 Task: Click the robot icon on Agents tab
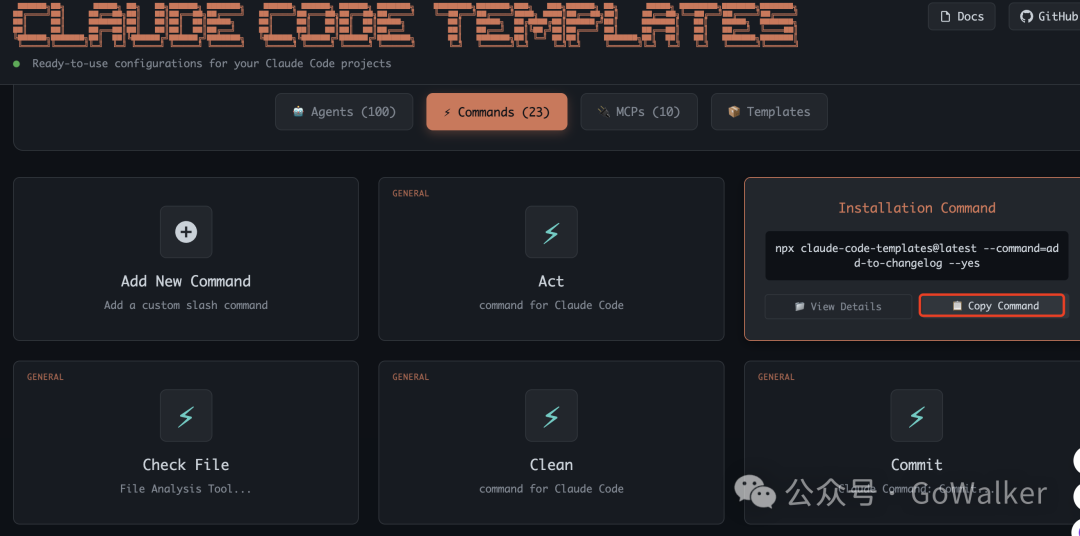click(x=298, y=112)
